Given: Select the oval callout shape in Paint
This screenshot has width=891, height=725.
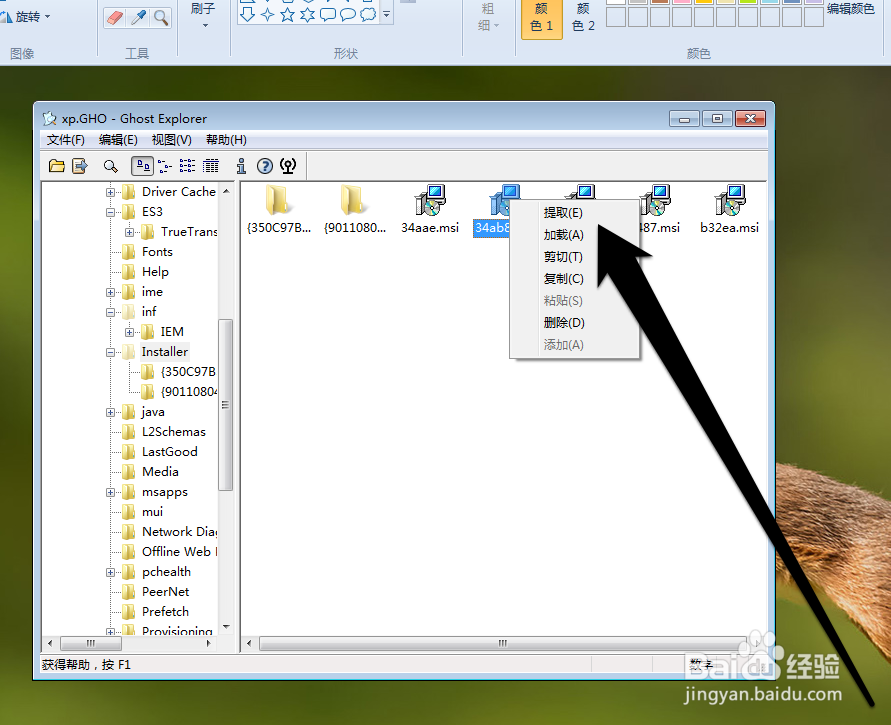Looking at the screenshot, I should click(348, 14).
